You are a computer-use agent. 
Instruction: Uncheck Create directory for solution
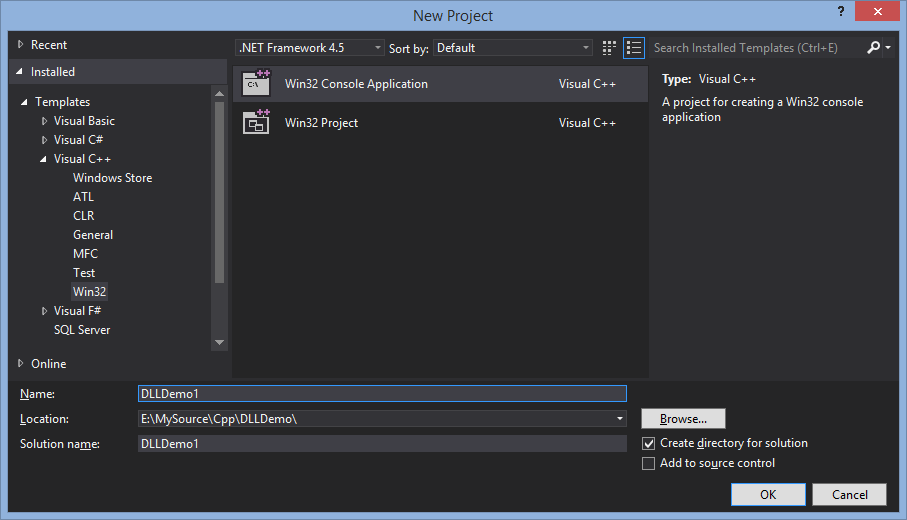pos(648,443)
